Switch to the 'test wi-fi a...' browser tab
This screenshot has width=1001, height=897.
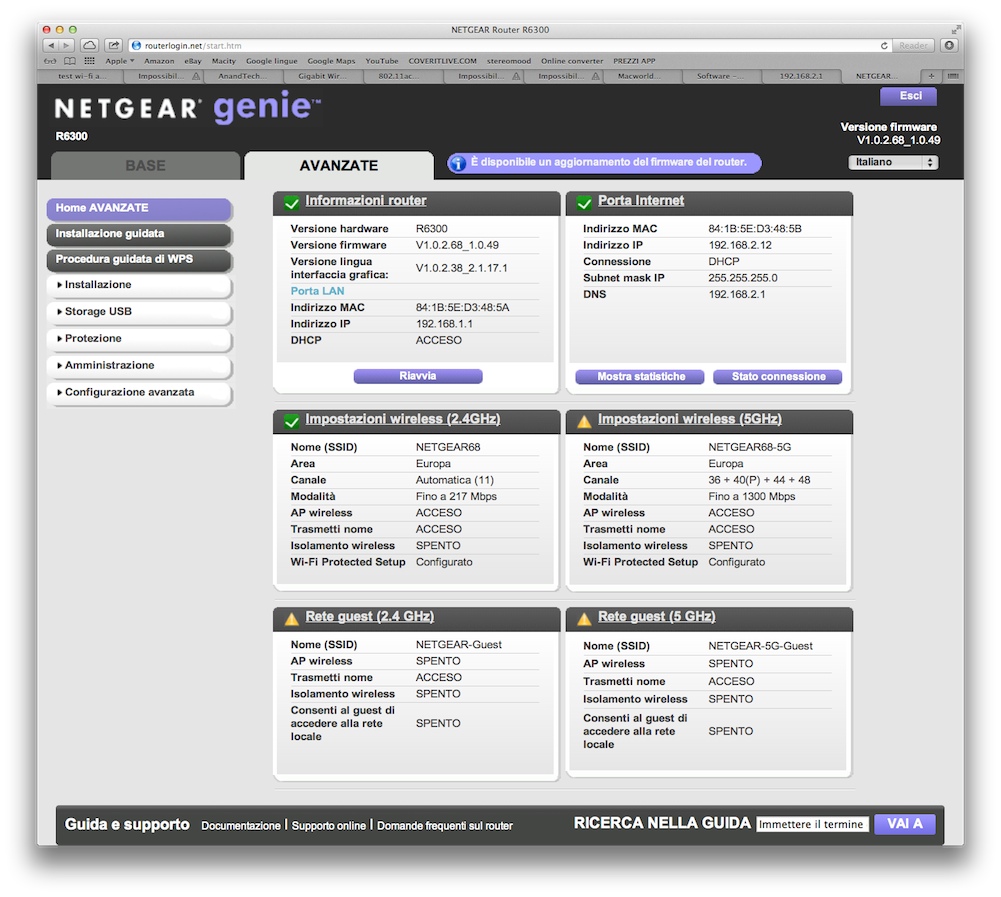click(x=82, y=76)
